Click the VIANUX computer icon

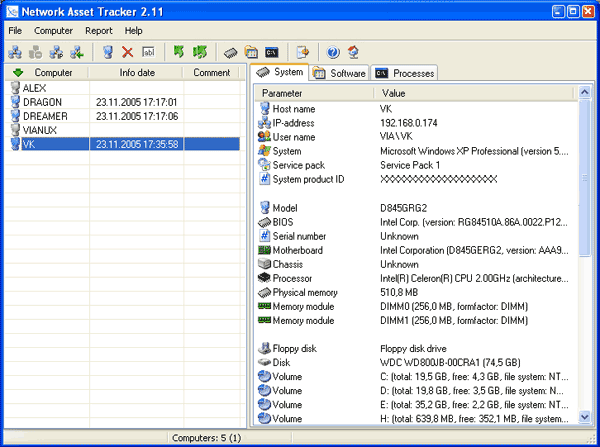15,130
